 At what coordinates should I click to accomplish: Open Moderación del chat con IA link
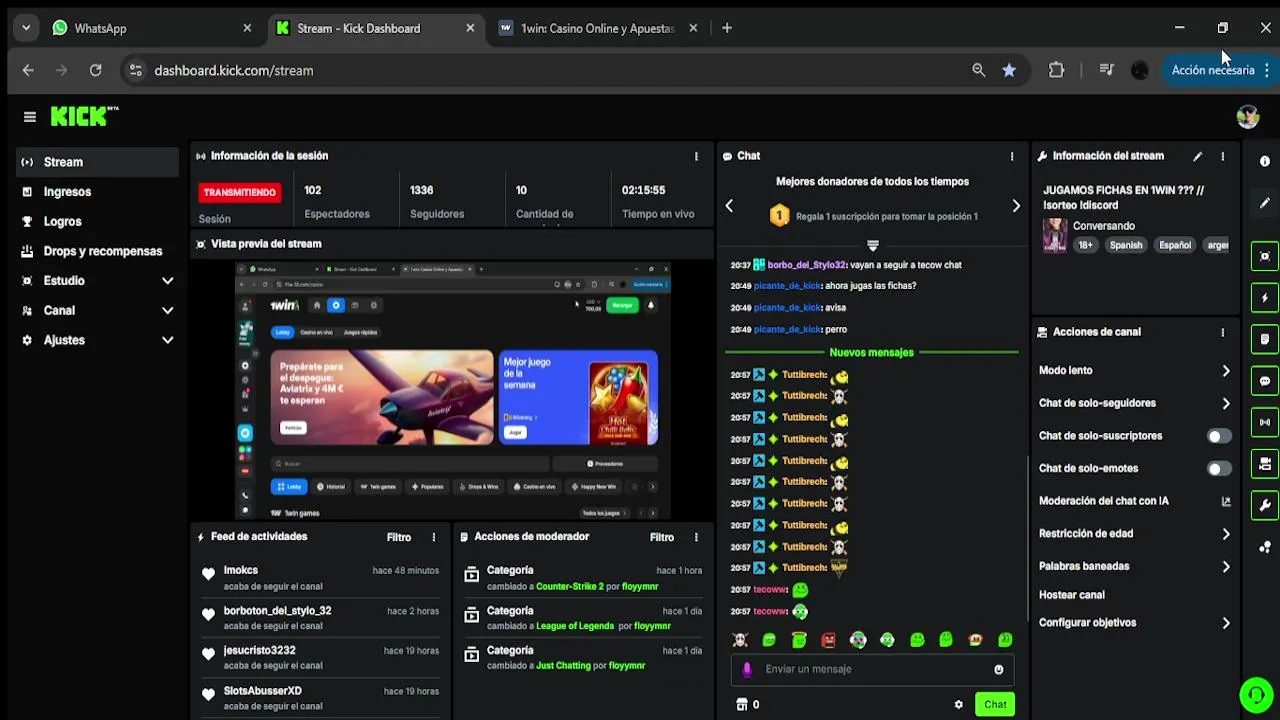coord(1135,501)
